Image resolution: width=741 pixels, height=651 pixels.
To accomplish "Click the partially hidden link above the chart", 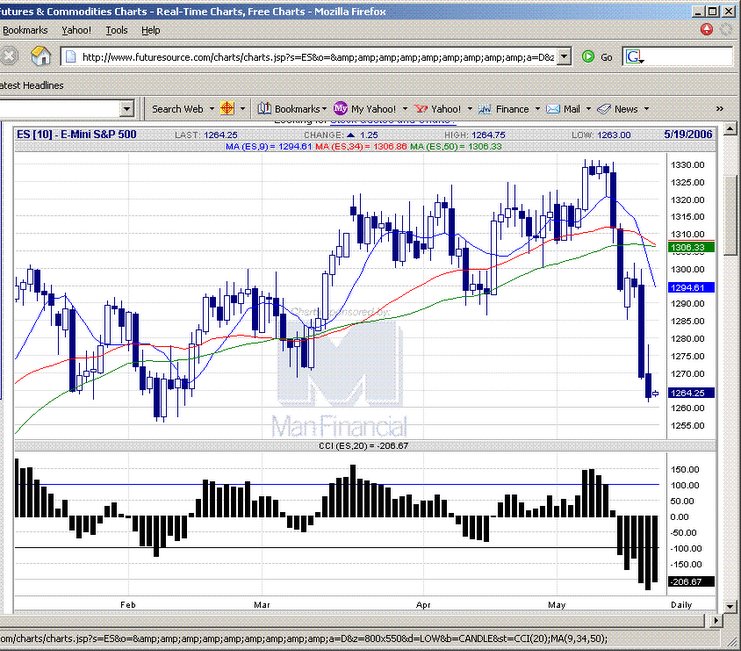I will tap(392, 122).
